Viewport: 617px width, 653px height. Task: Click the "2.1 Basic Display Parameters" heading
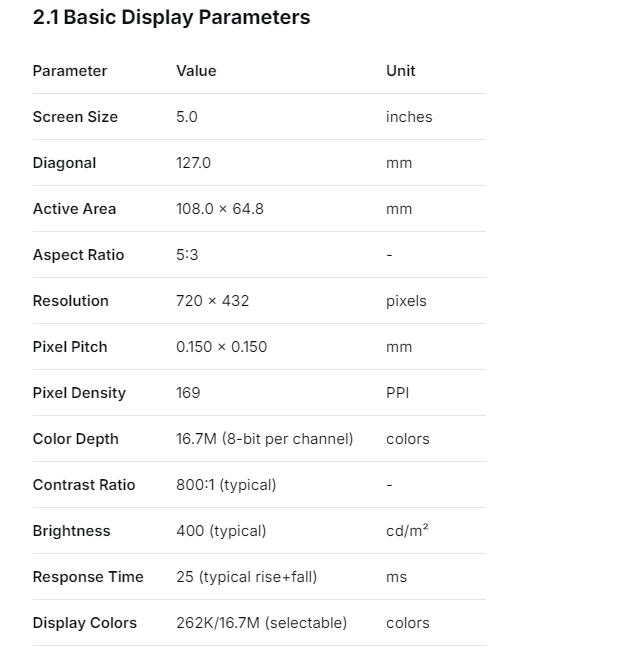pos(171,17)
